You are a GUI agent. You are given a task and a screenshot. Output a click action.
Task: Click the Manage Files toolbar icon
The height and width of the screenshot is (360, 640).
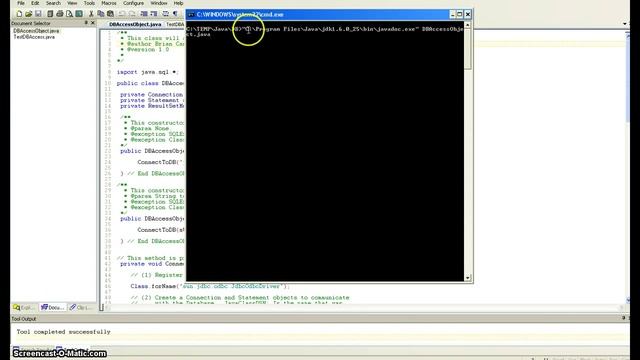50,14
